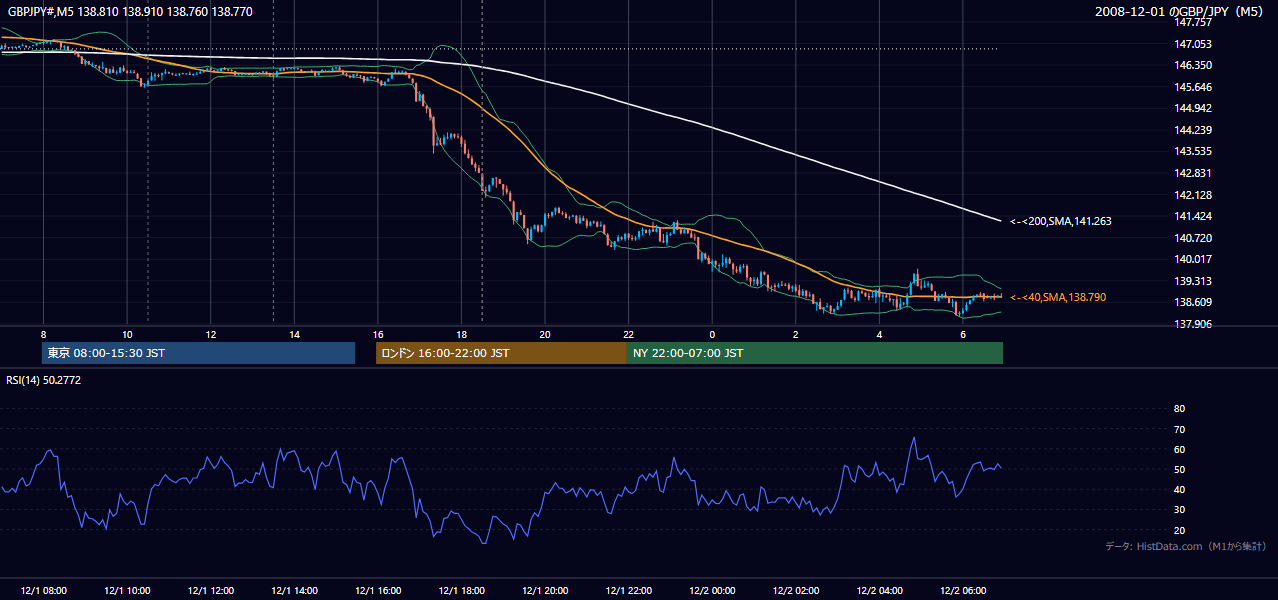The width and height of the screenshot is (1278, 600).
Task: Click RSI scale value 70
Action: click(1179, 429)
